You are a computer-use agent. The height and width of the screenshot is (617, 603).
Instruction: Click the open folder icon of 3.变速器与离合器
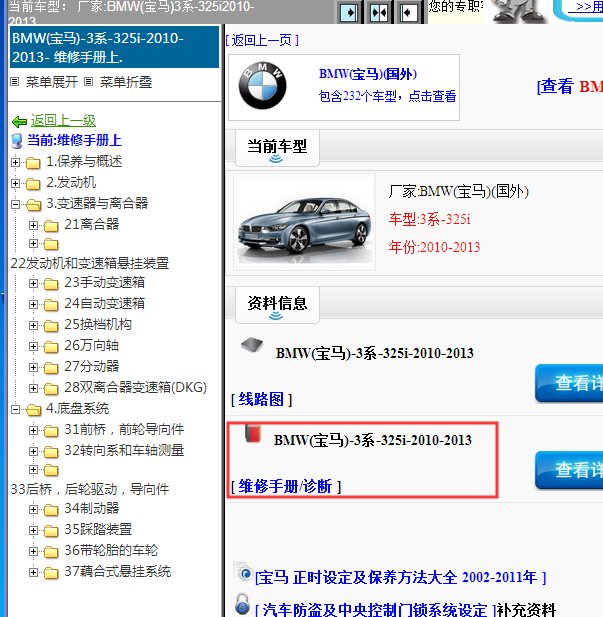pos(33,204)
